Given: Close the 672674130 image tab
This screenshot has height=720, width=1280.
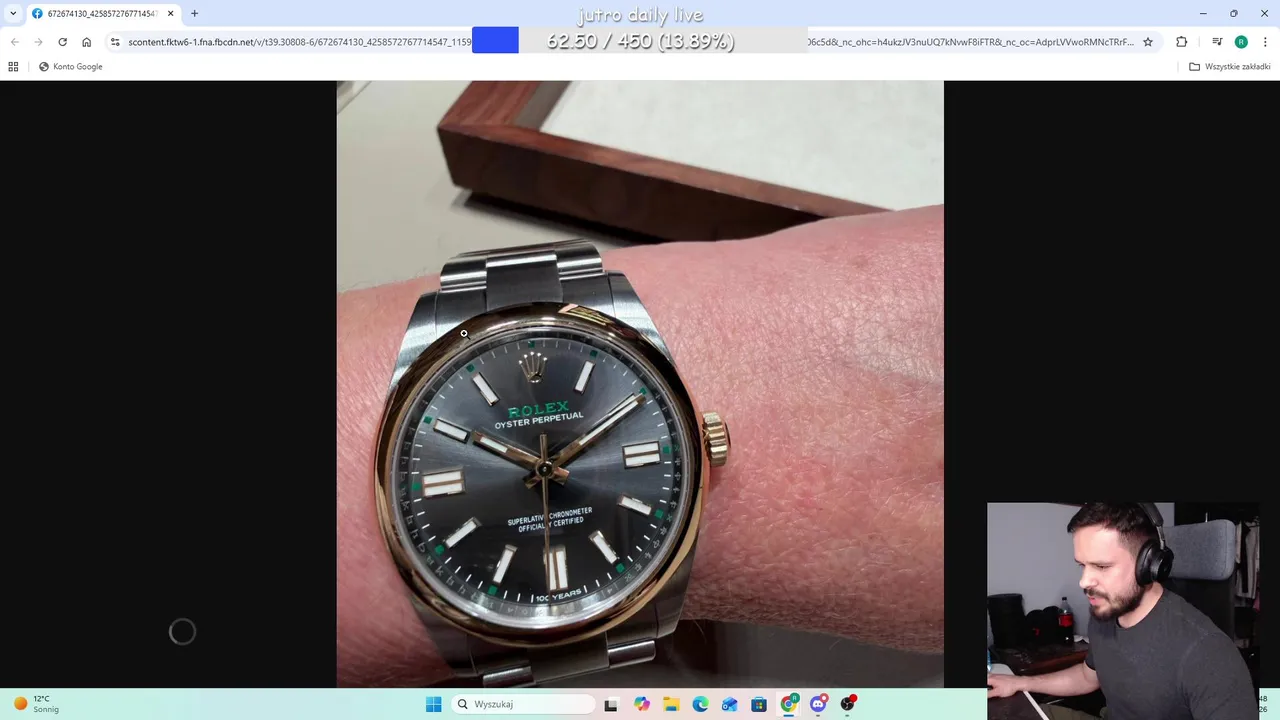Looking at the screenshot, I should tap(170, 14).
